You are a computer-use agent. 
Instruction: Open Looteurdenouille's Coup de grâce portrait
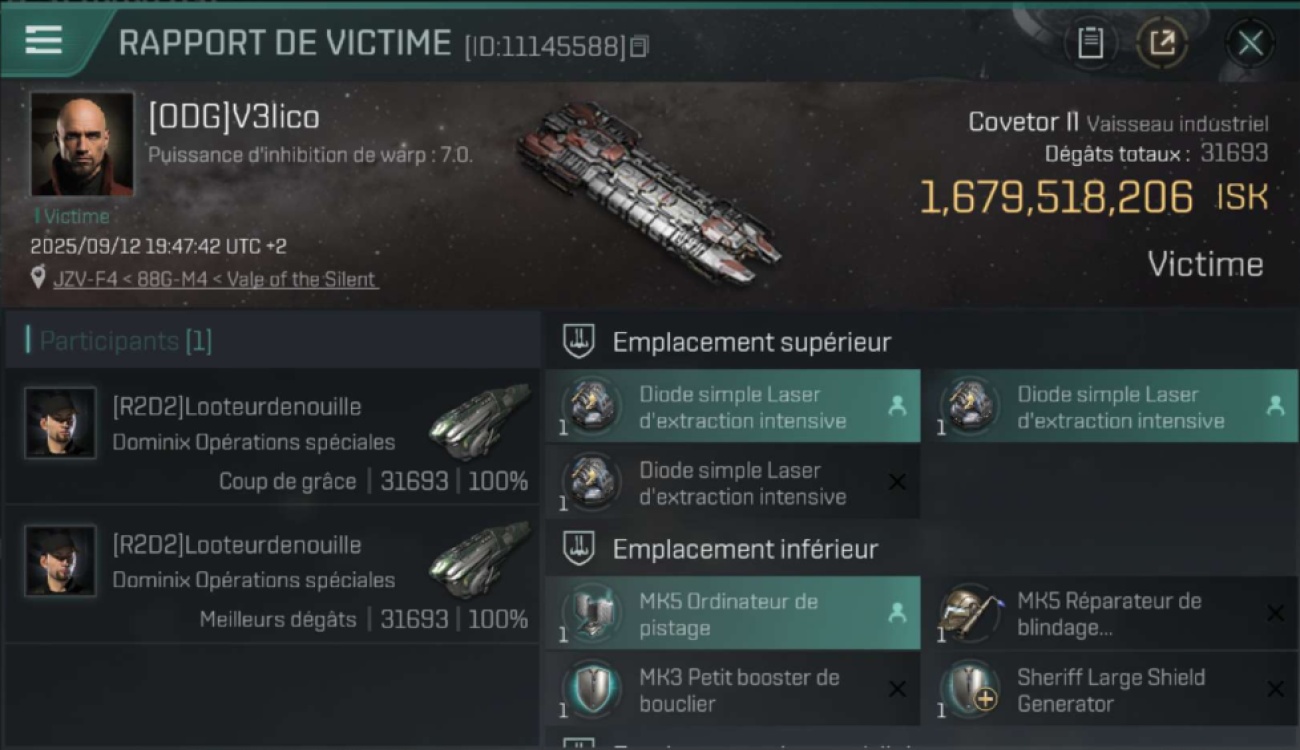click(x=61, y=423)
